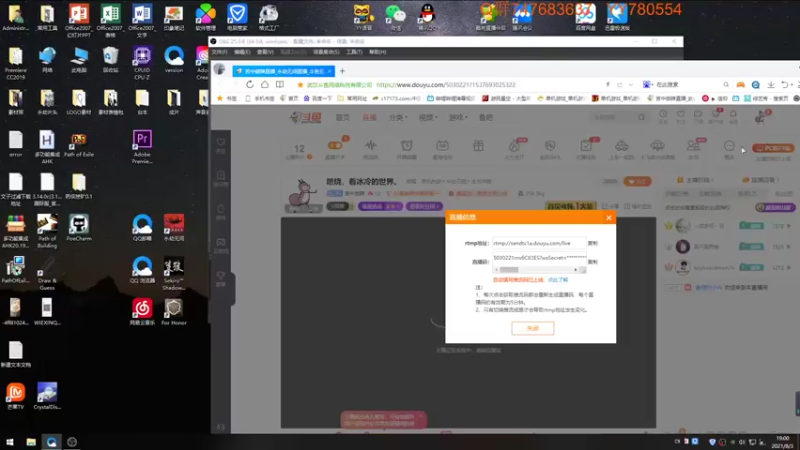Open the game controller icon in browser toolbar

(x=740, y=85)
